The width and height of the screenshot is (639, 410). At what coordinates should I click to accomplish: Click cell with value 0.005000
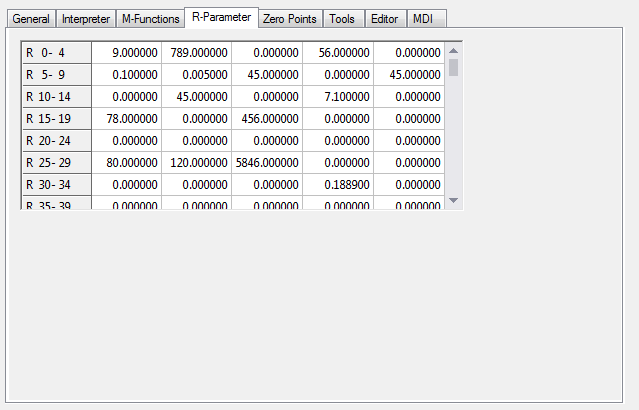[197, 75]
